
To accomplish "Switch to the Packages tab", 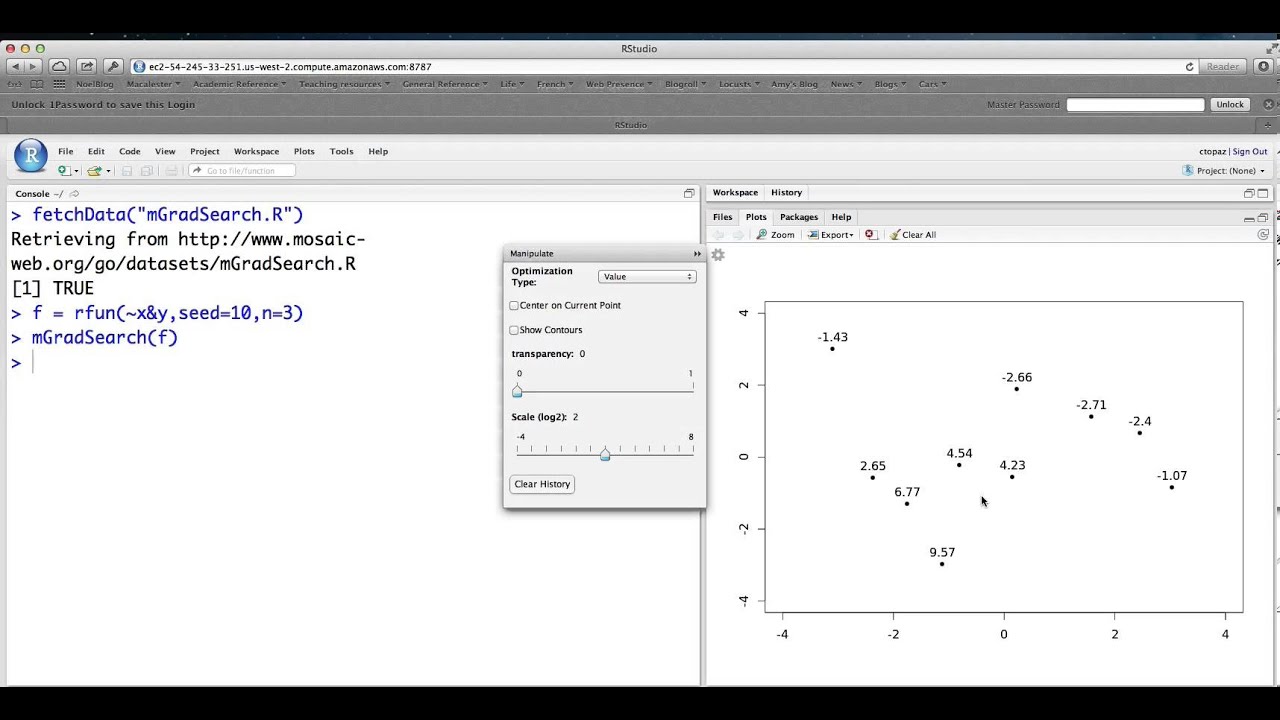I will pos(799,217).
